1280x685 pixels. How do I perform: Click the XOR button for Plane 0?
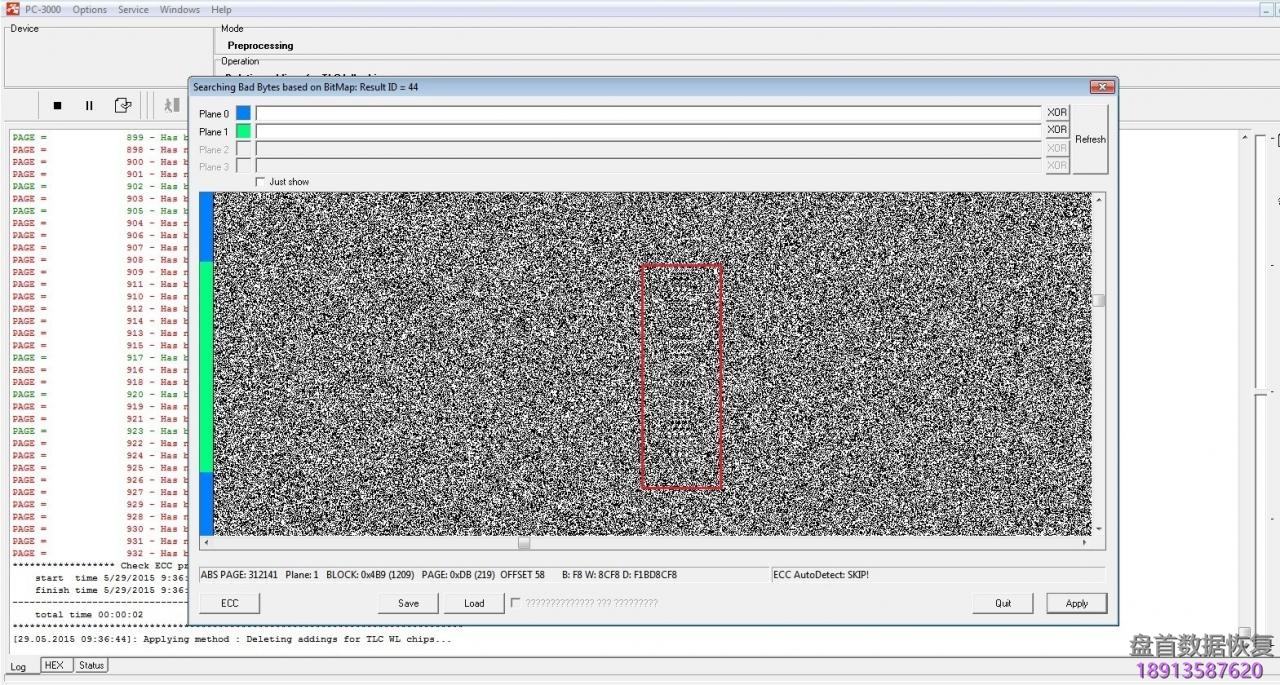click(x=1057, y=113)
